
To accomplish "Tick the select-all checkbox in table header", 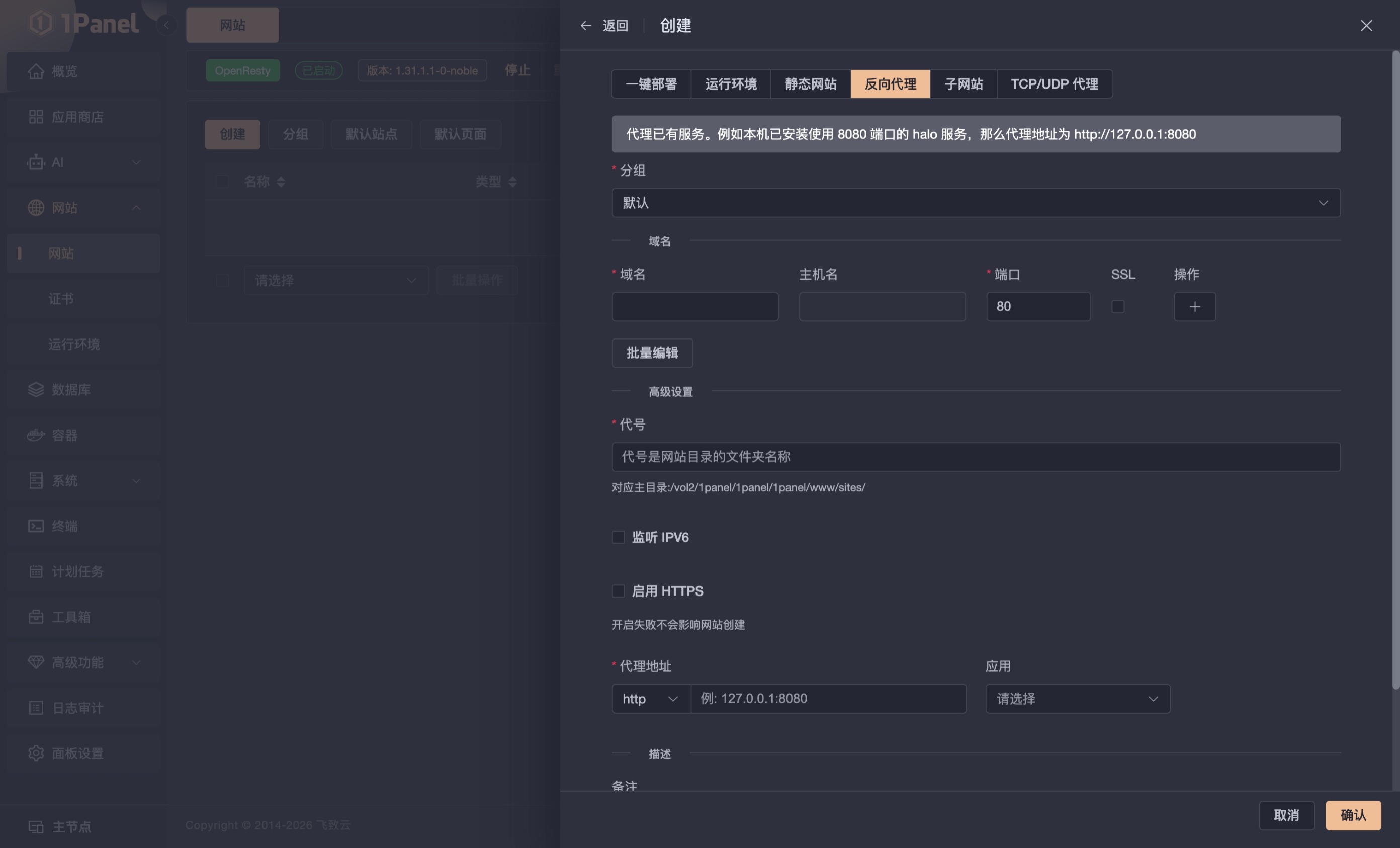I will [x=222, y=182].
